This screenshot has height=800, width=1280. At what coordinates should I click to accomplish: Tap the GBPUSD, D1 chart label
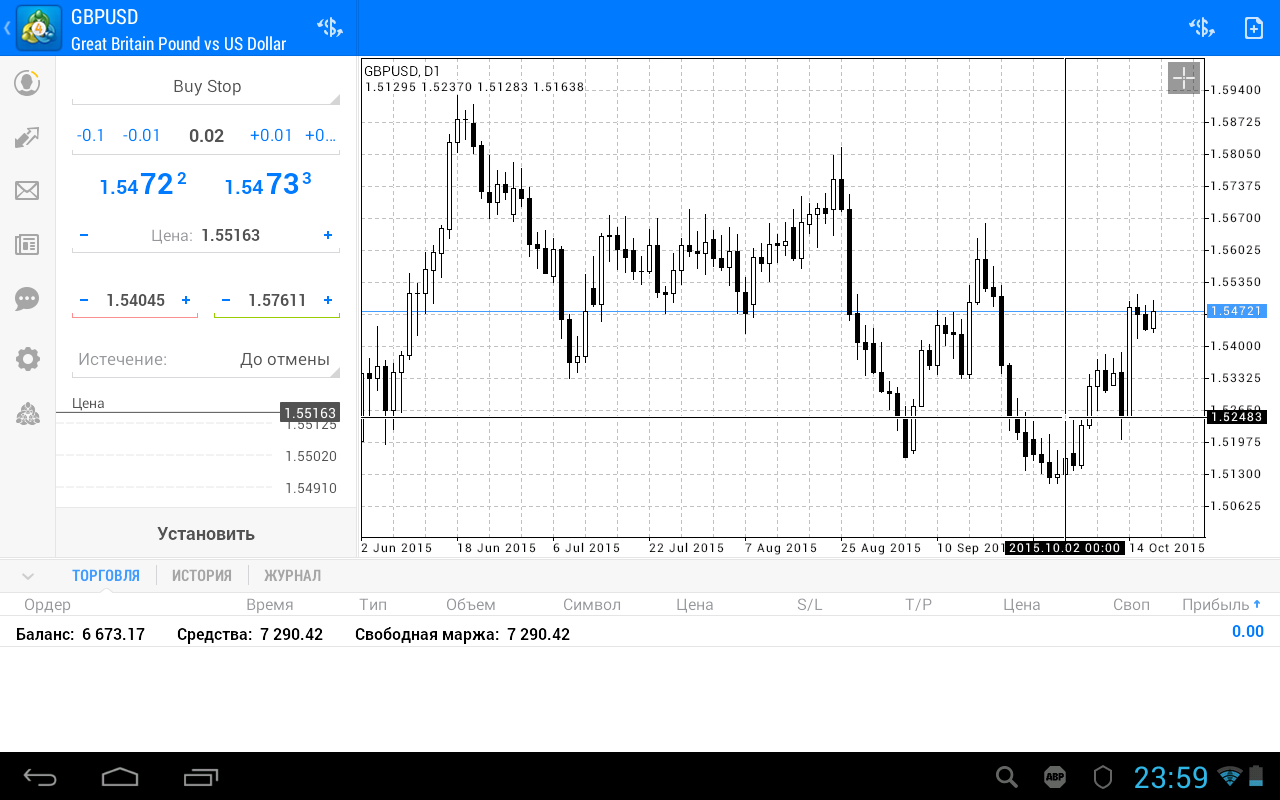pos(402,71)
